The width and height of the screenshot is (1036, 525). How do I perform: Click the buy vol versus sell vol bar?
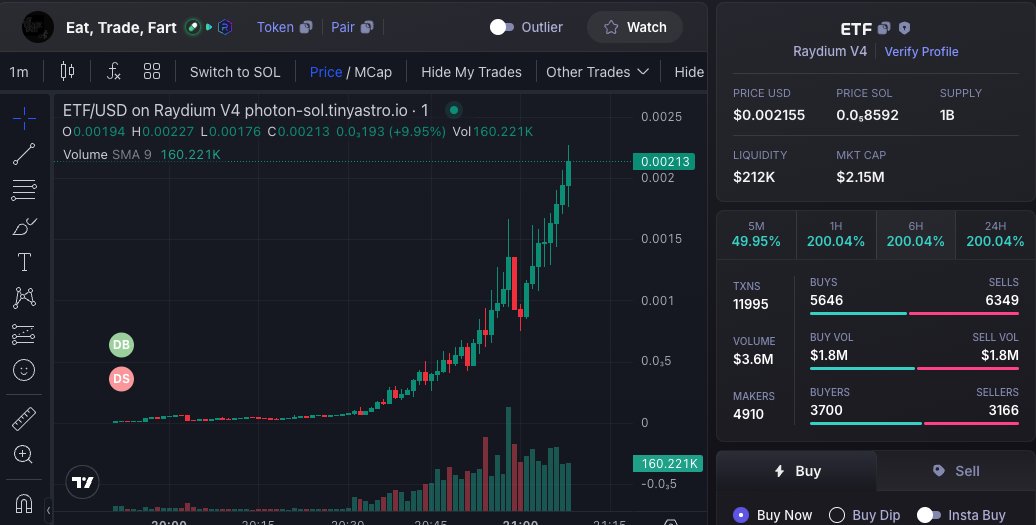[x=914, y=368]
